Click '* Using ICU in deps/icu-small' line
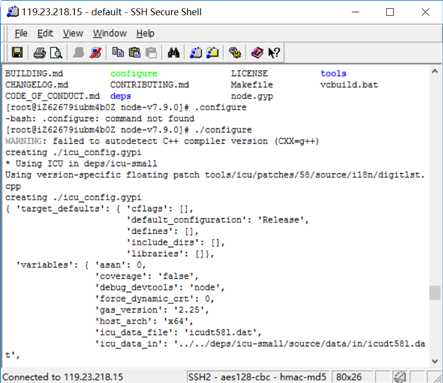The width and height of the screenshot is (443, 383). [81, 164]
